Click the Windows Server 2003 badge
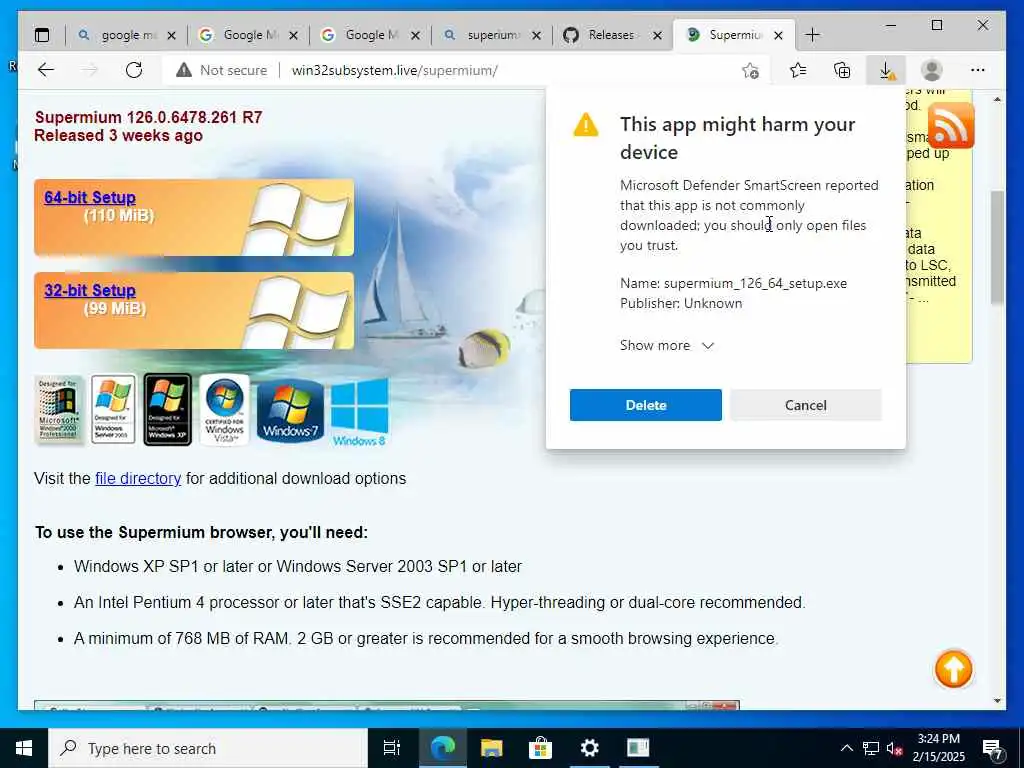 point(113,409)
